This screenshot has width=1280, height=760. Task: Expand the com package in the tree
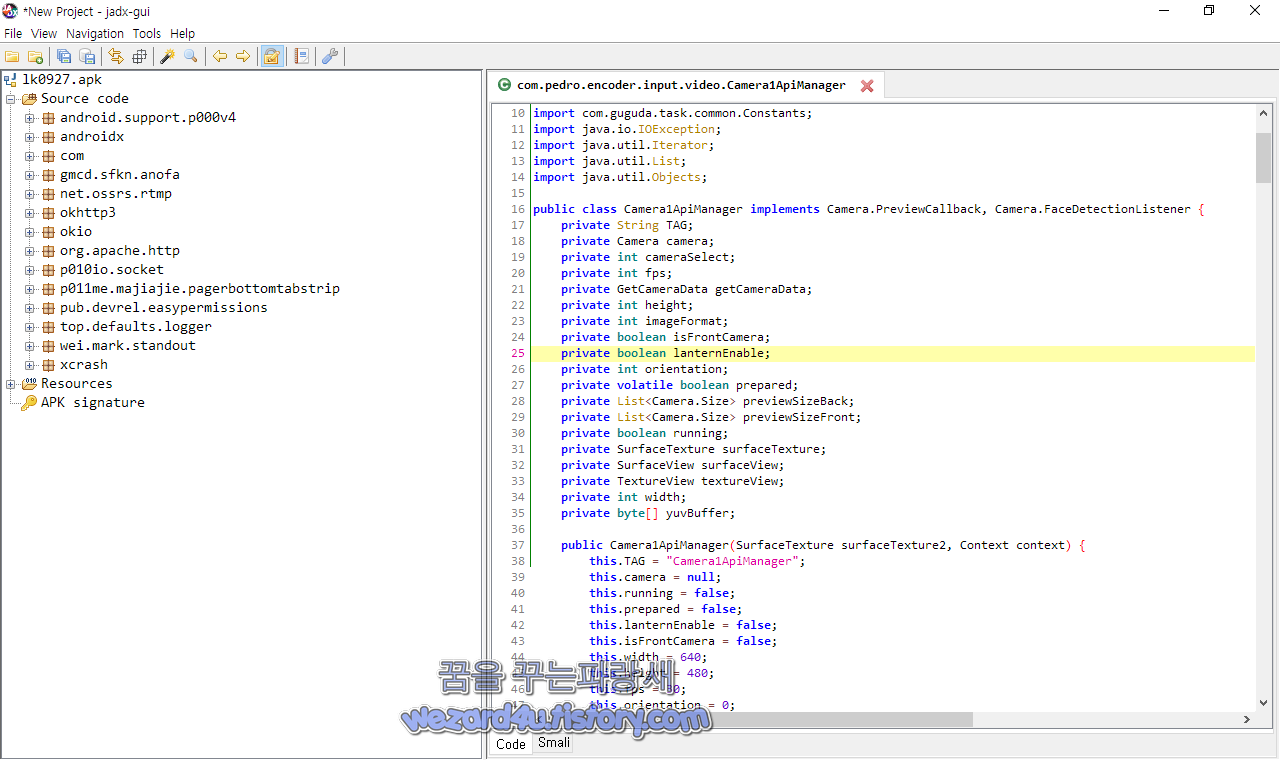click(30, 155)
